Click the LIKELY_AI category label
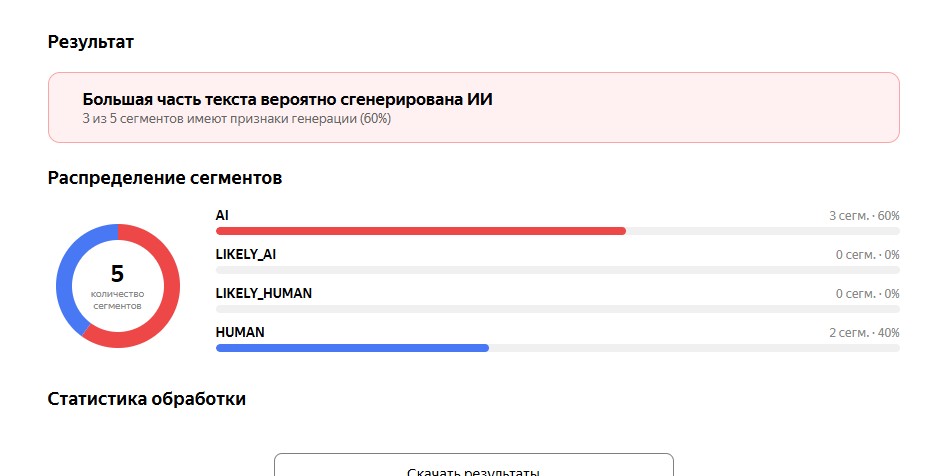Screen dimensions: 927x476 (246, 255)
